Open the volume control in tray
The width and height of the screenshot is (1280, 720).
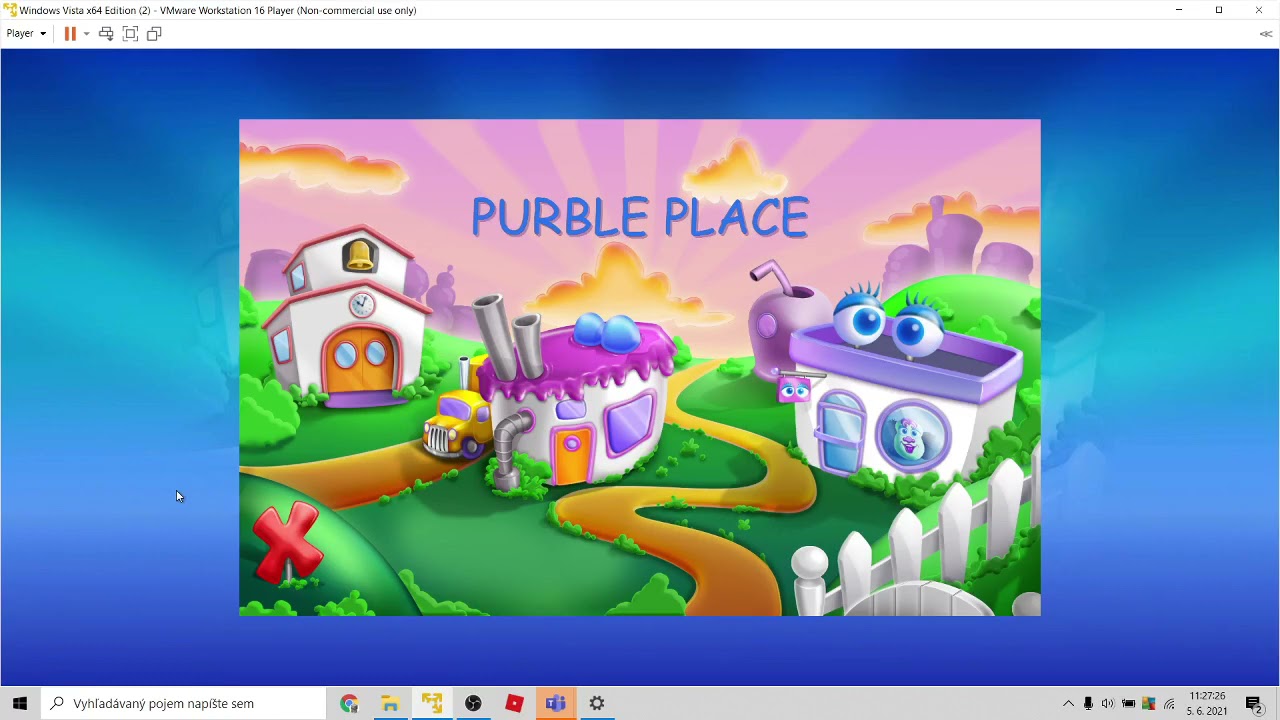[1108, 703]
